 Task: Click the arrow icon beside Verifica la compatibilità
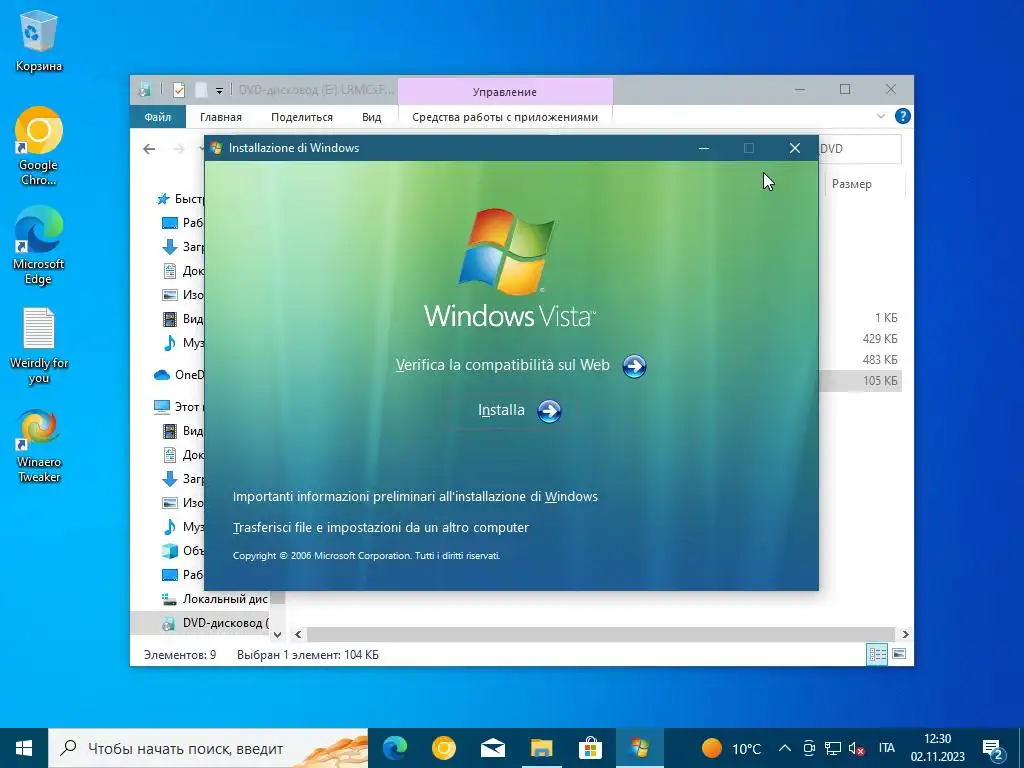634,366
